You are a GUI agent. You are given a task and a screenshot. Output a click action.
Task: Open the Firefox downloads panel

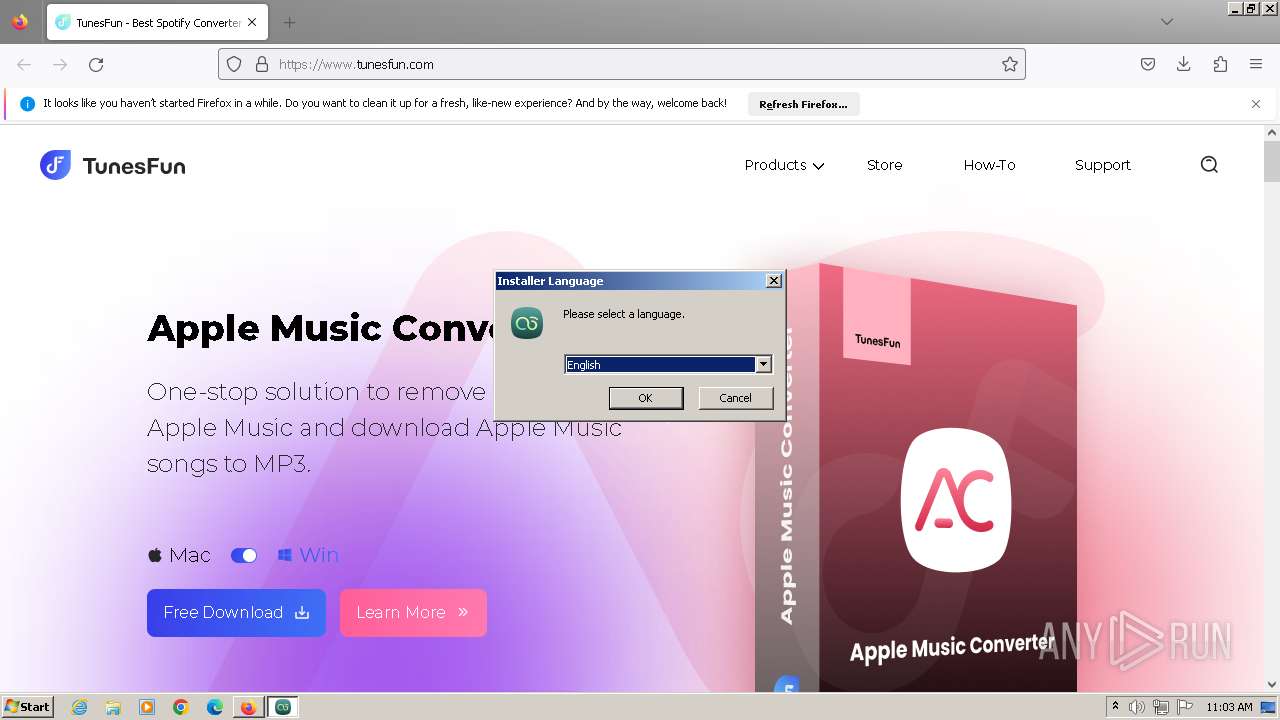coord(1184,64)
